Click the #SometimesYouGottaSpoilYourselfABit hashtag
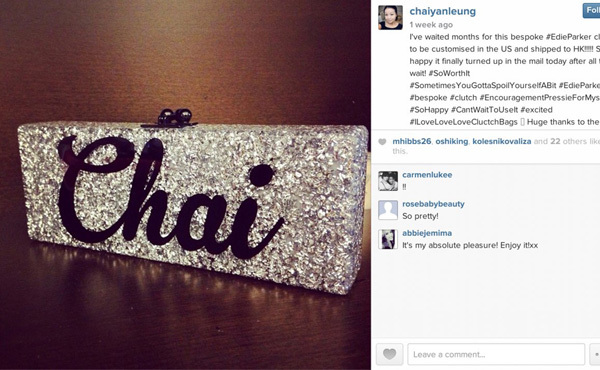 483,85
